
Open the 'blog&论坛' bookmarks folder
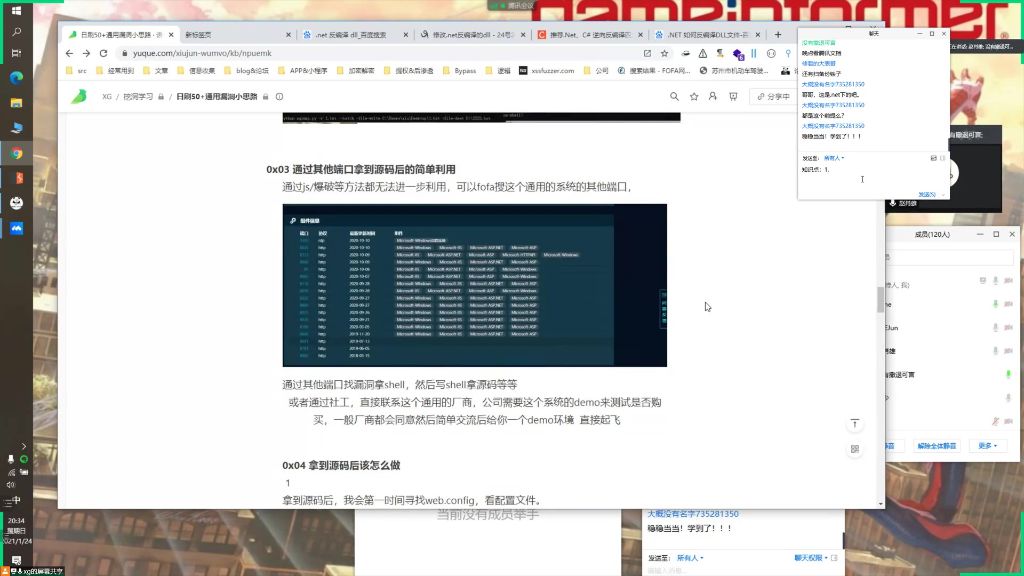246,71
